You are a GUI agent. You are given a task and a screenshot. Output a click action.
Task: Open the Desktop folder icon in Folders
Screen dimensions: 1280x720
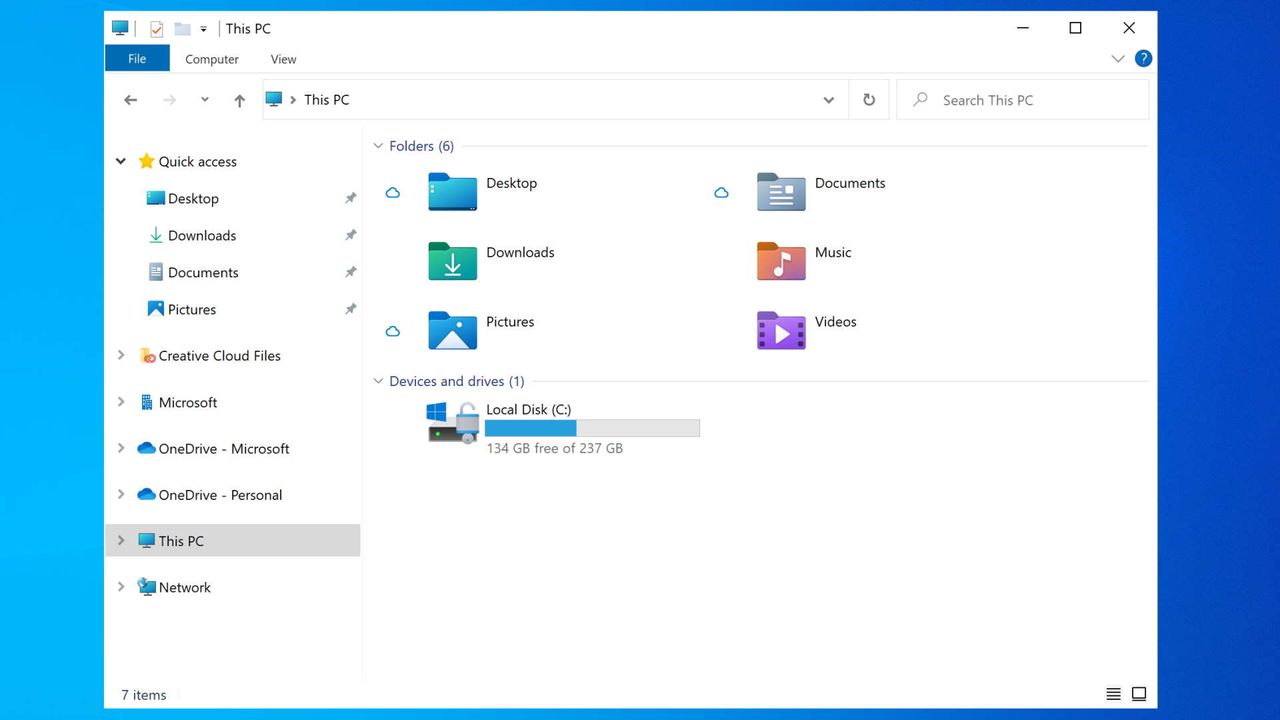(452, 192)
